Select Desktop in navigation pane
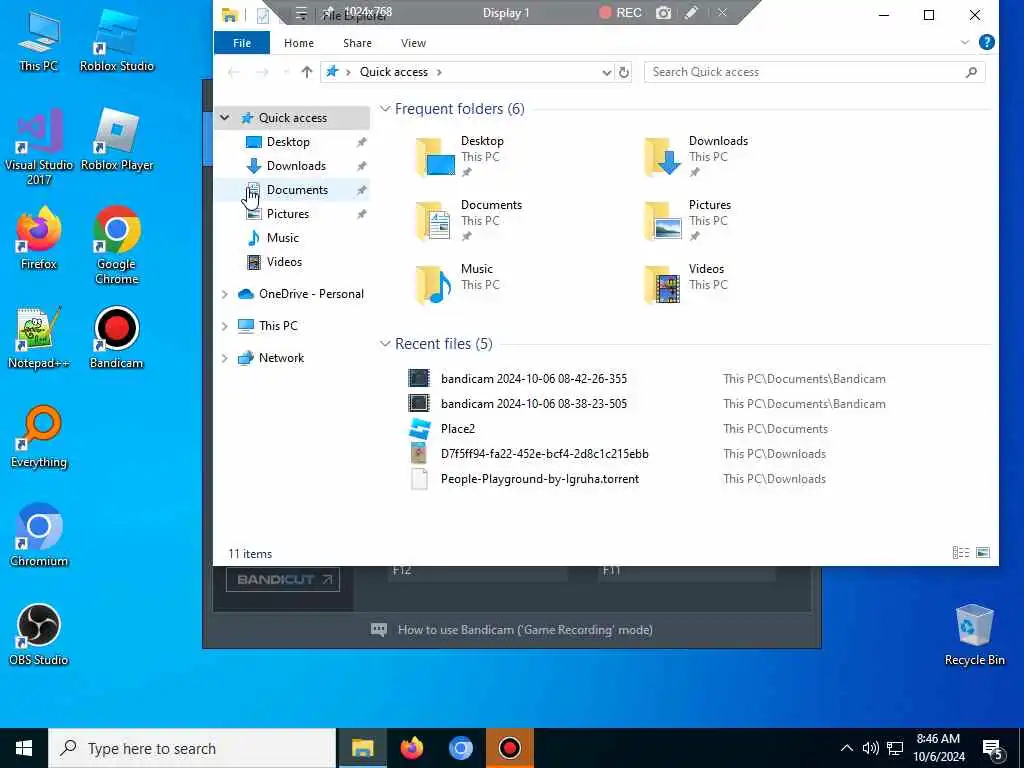The height and width of the screenshot is (768, 1024). [288, 142]
